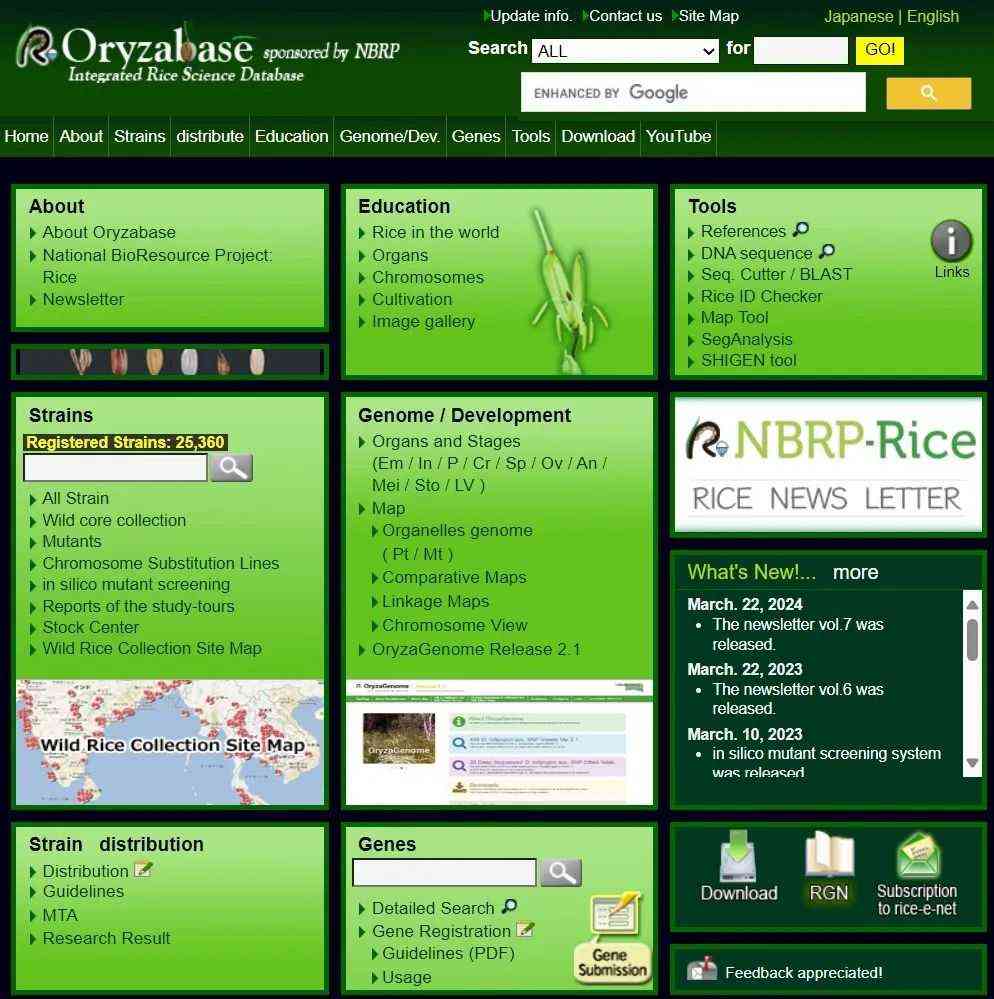
Task: Open the OryzaGenome Release 2.1 link
Action: [x=476, y=650]
